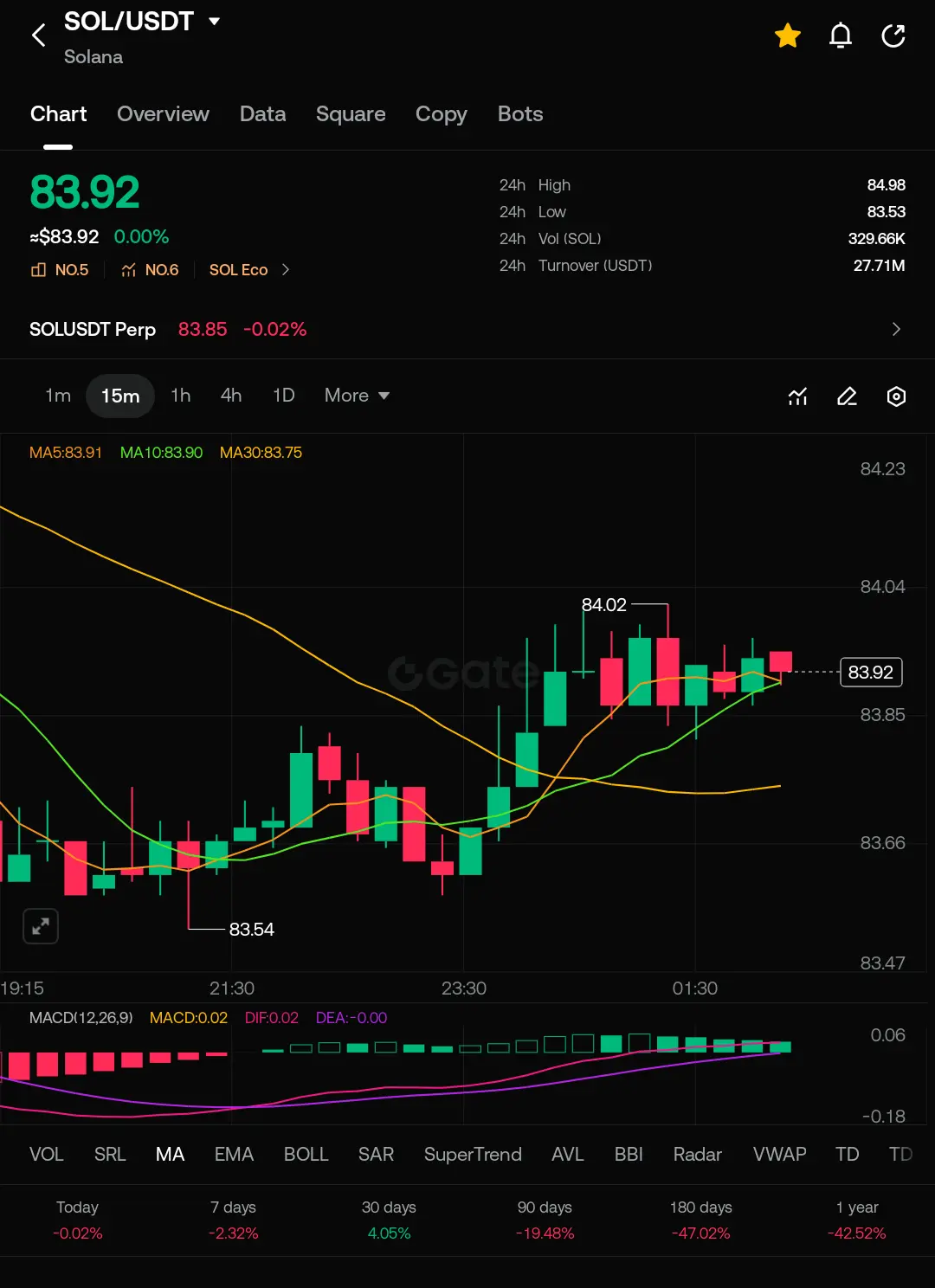
Task: Tap the 180 days -47.02% performance
Action: (x=700, y=1220)
